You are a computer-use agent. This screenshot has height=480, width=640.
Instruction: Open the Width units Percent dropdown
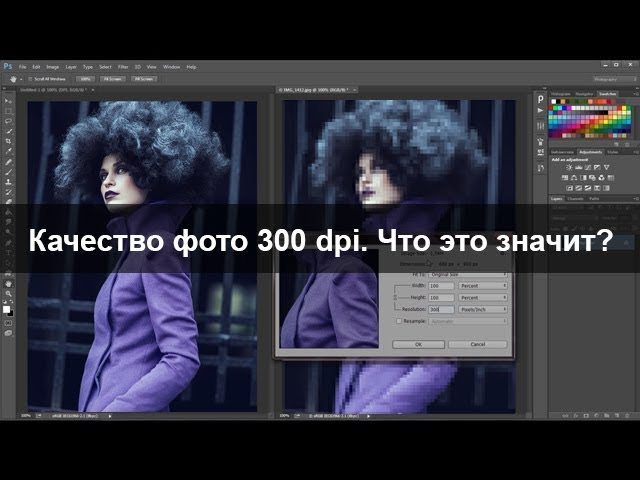483,286
